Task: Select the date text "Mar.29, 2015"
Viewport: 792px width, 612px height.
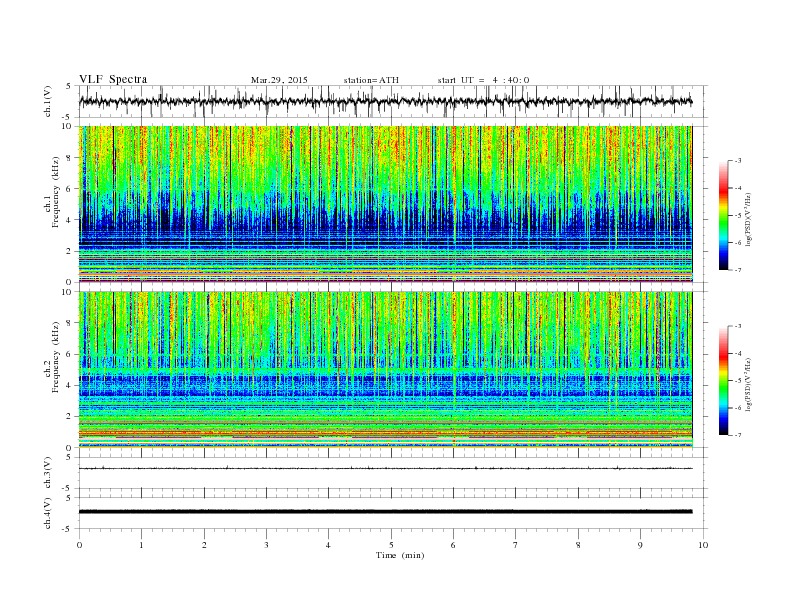Action: pyautogui.click(x=279, y=80)
